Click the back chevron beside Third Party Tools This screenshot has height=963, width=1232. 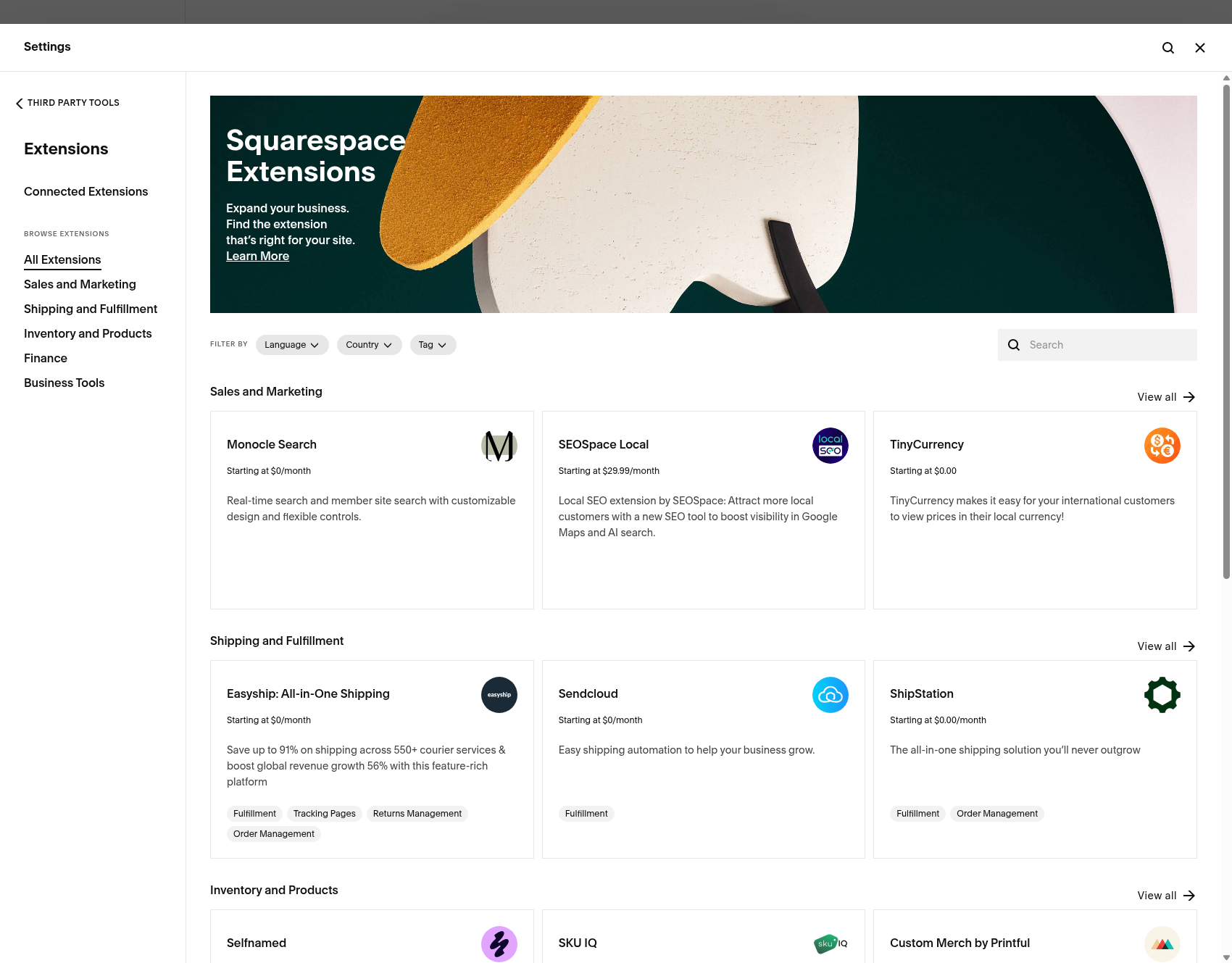coord(19,103)
